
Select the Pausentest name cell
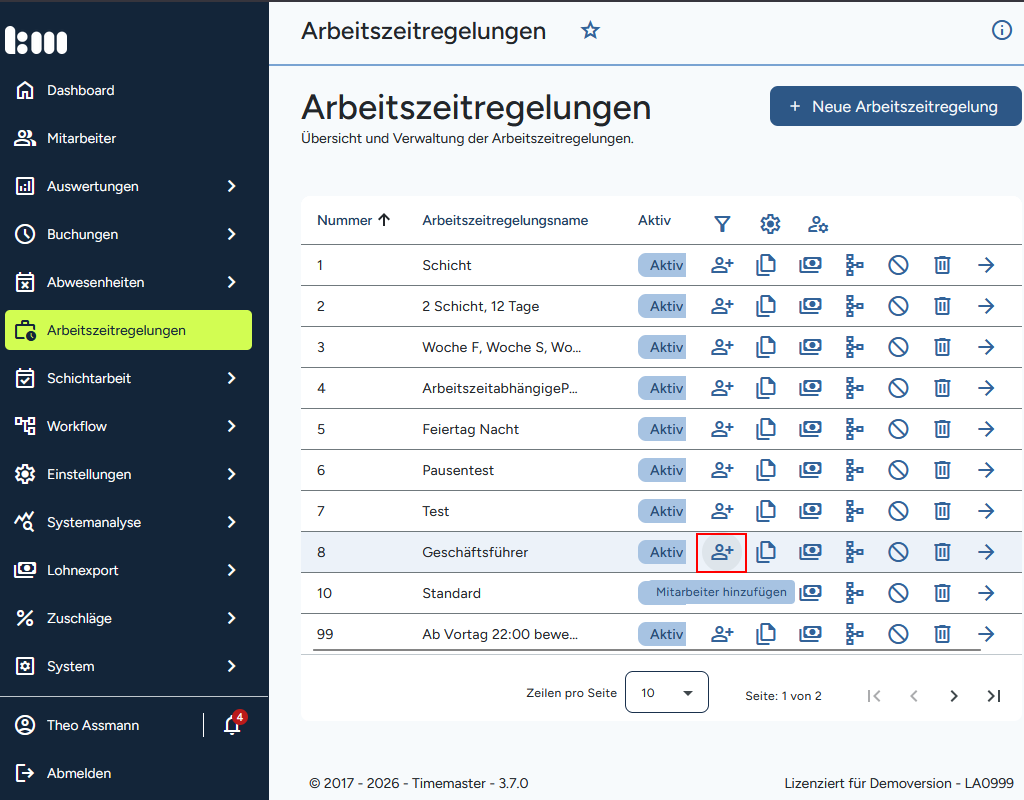coord(458,470)
